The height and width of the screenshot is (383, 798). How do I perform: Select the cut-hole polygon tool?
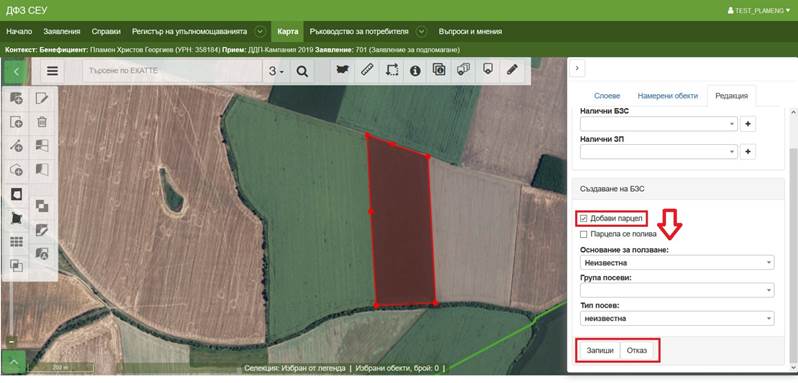(x=17, y=194)
